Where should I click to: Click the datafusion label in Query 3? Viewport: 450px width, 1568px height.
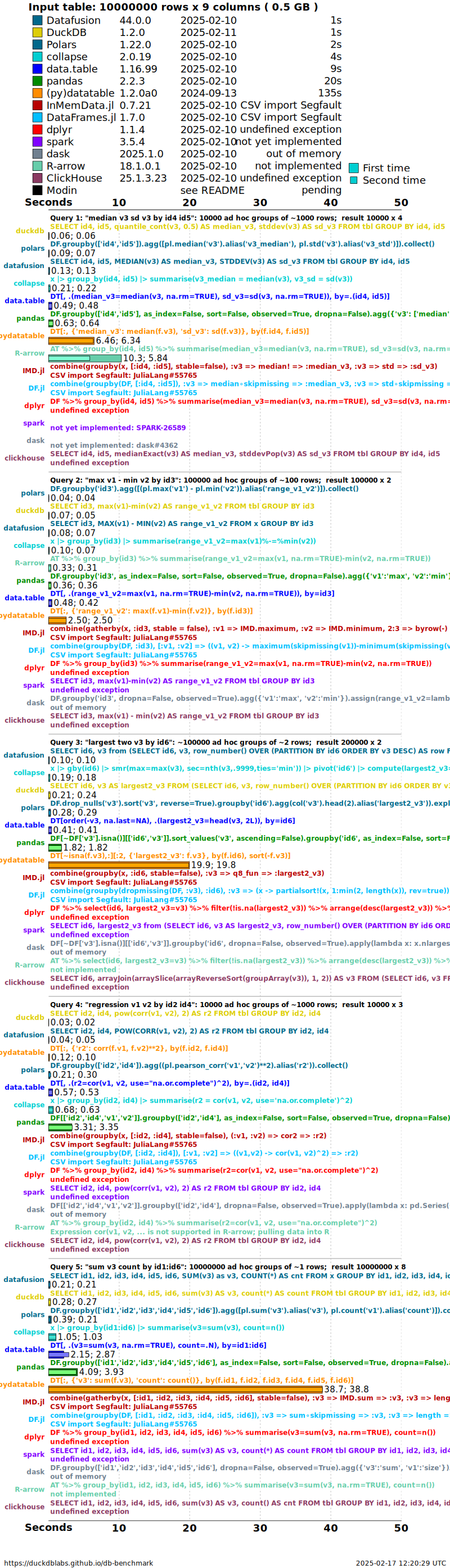tap(24, 755)
